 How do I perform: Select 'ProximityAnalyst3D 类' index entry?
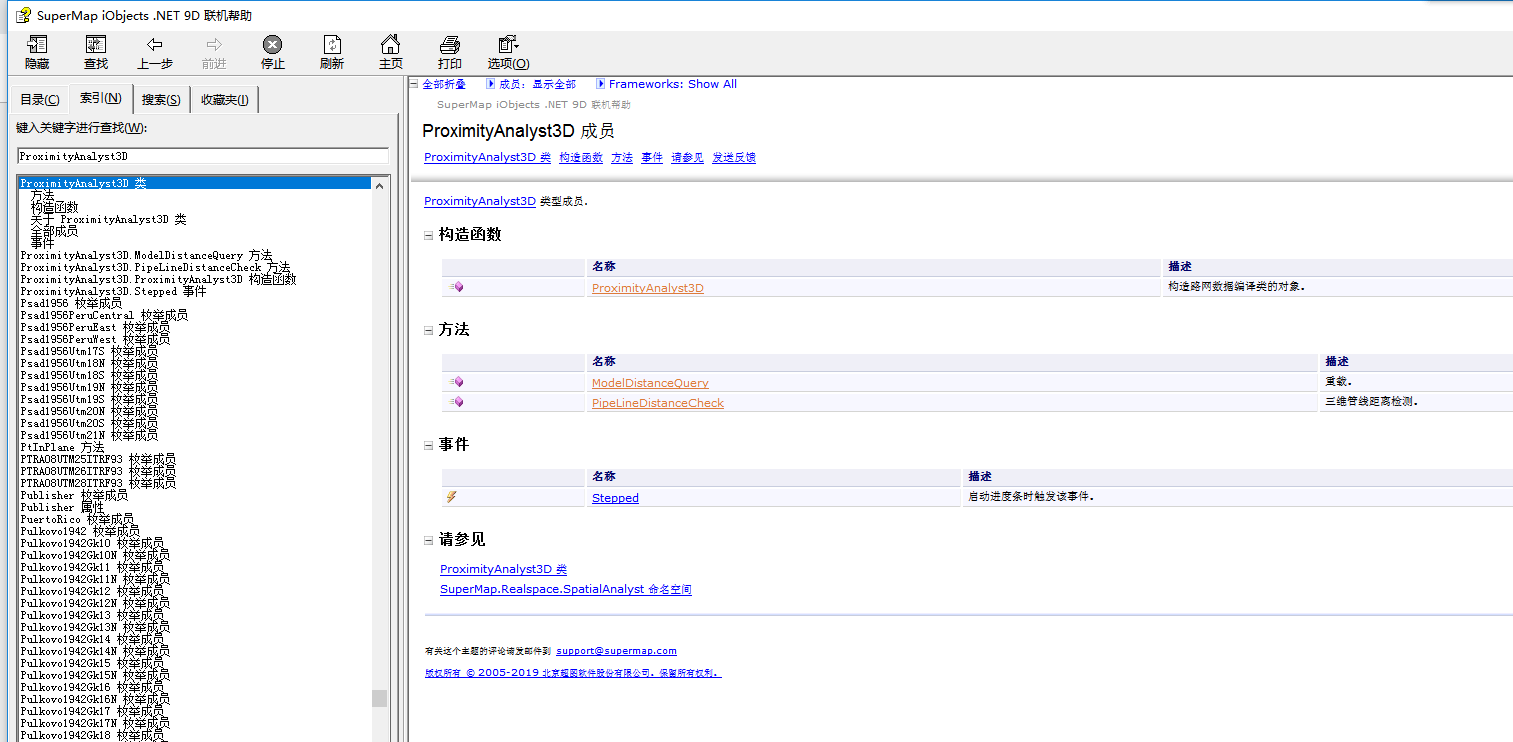click(195, 183)
